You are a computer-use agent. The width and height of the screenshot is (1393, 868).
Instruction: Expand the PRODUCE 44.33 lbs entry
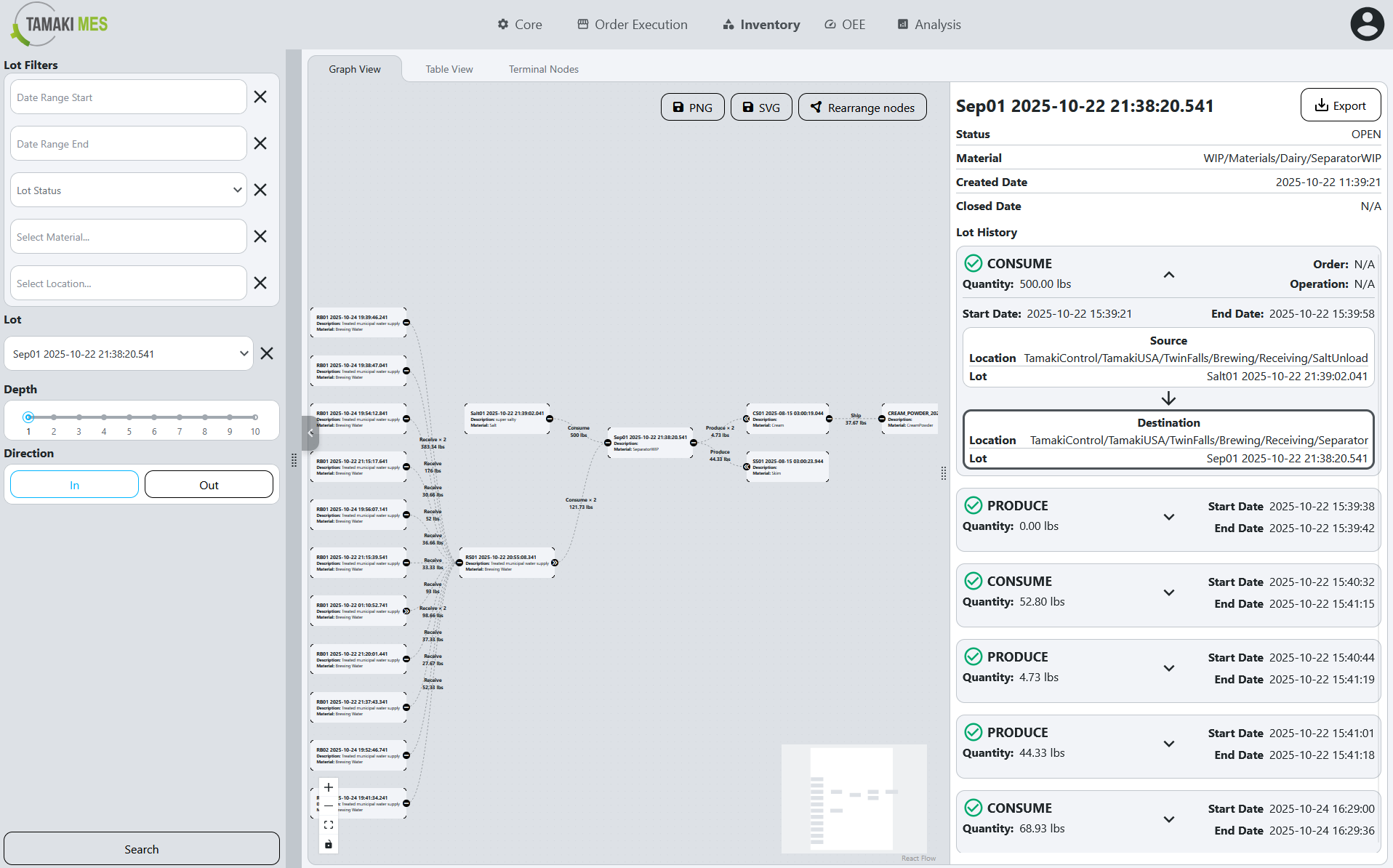pyautogui.click(x=1169, y=744)
